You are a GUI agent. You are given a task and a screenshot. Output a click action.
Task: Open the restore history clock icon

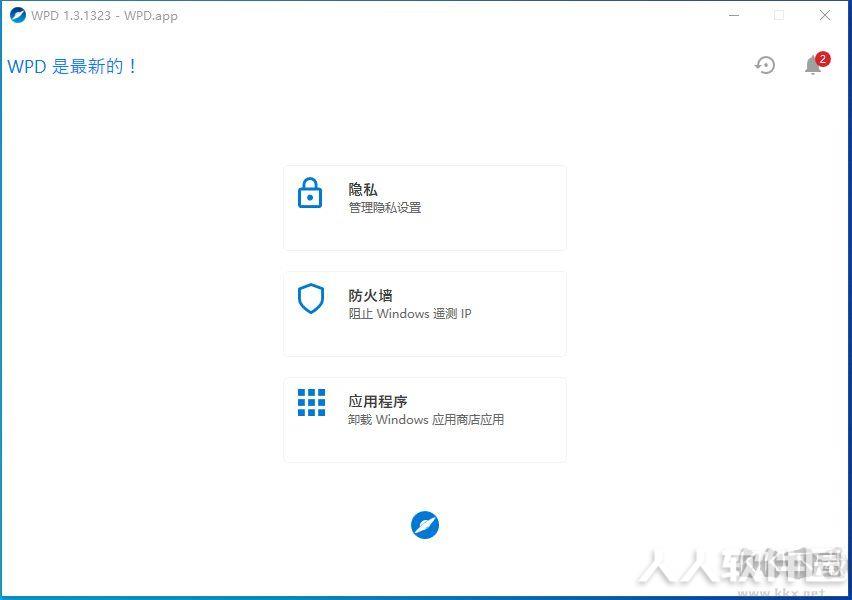coord(765,65)
